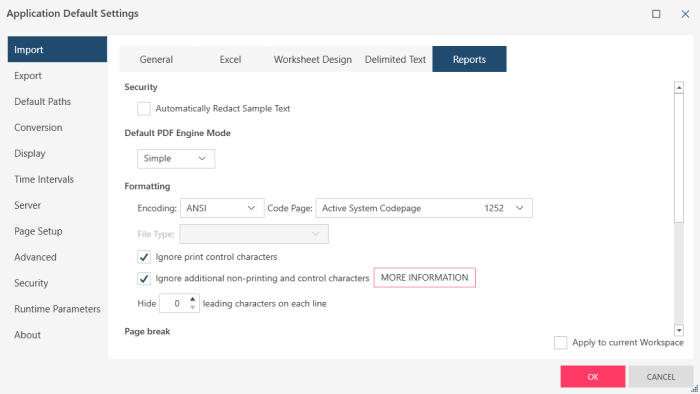
Task: Decrease hidden leading characters with down arrow
Action: (x=192, y=307)
